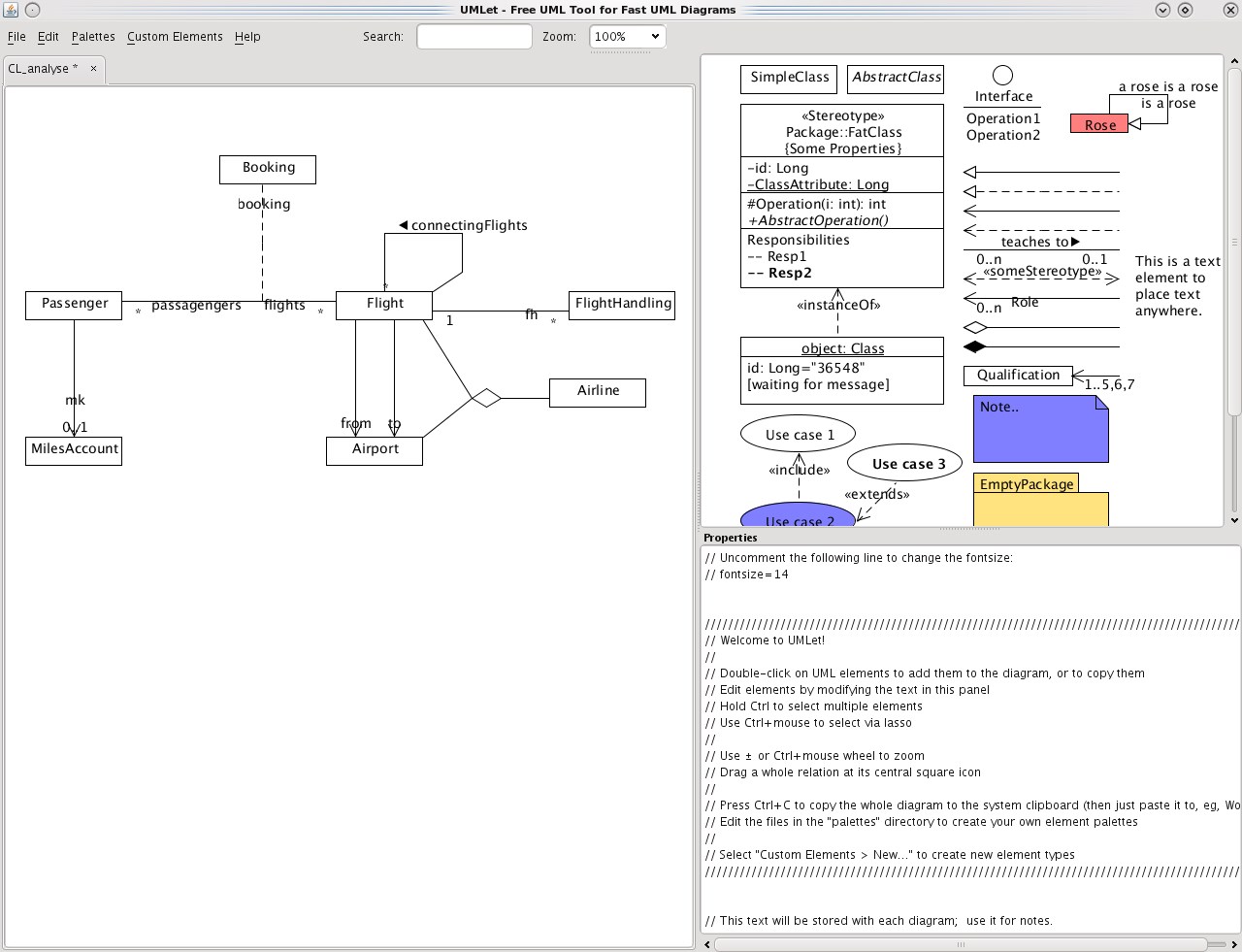Select the Booking class in diagram
Viewport: 1242px width, 952px height.
coord(268,169)
